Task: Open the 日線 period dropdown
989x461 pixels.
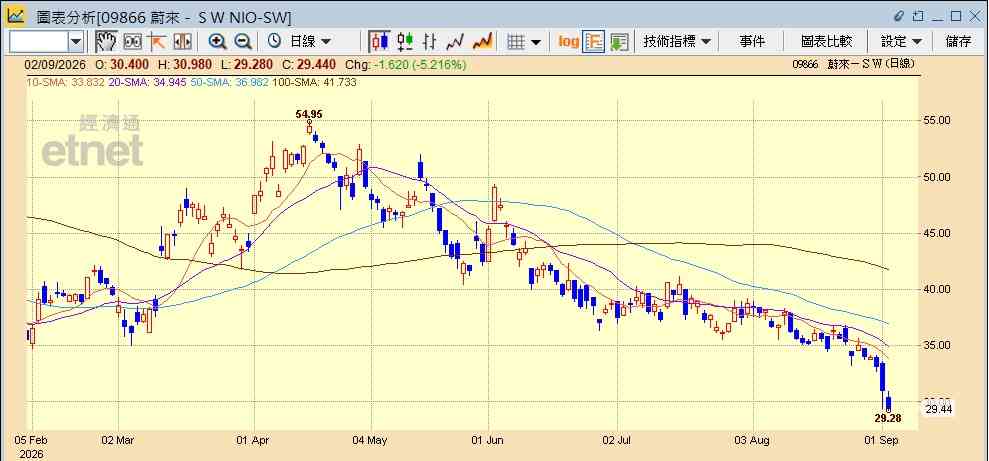Action: 310,42
